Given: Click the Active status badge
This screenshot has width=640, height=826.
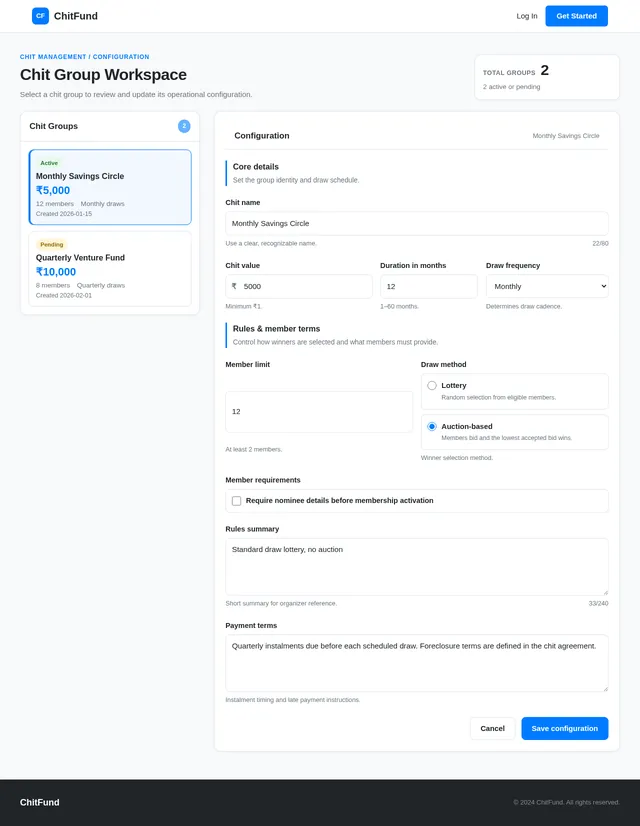Looking at the screenshot, I should tap(49, 163).
